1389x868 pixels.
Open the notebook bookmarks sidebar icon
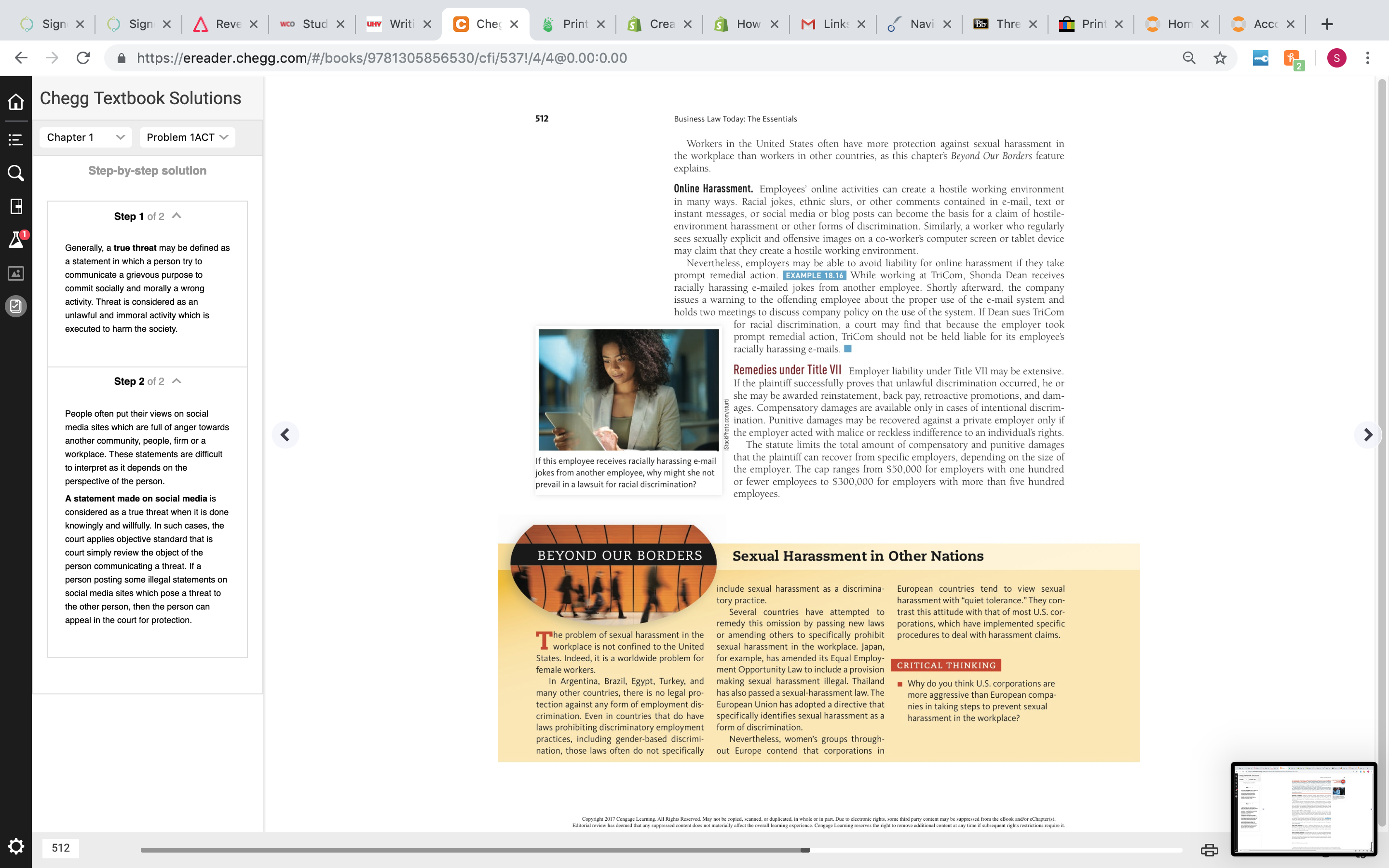coord(16,206)
